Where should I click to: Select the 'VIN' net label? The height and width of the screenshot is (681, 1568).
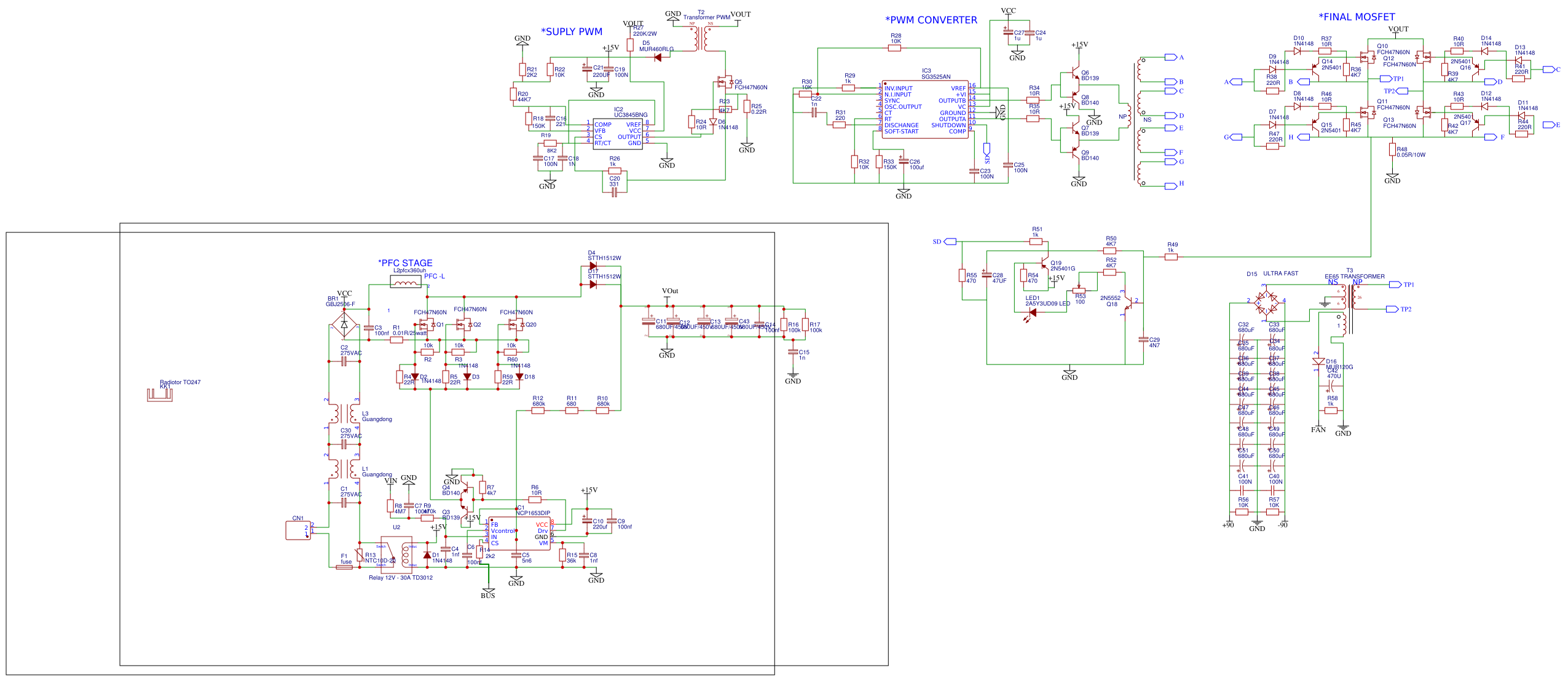pos(391,481)
